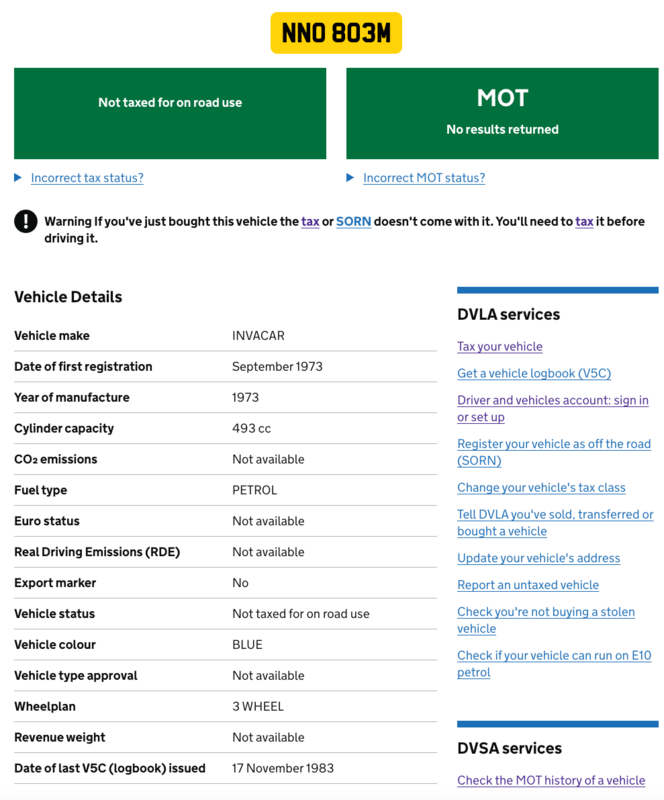The height and width of the screenshot is (800, 664).
Task: Click Report an untaxed vehicle
Action: click(528, 585)
